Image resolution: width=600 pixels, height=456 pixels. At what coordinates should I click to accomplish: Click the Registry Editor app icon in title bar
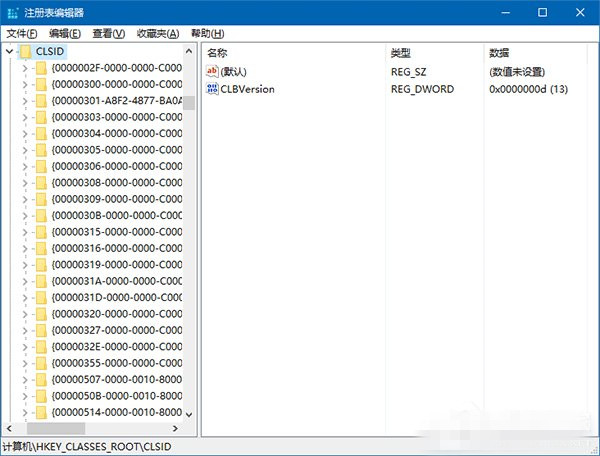13,13
